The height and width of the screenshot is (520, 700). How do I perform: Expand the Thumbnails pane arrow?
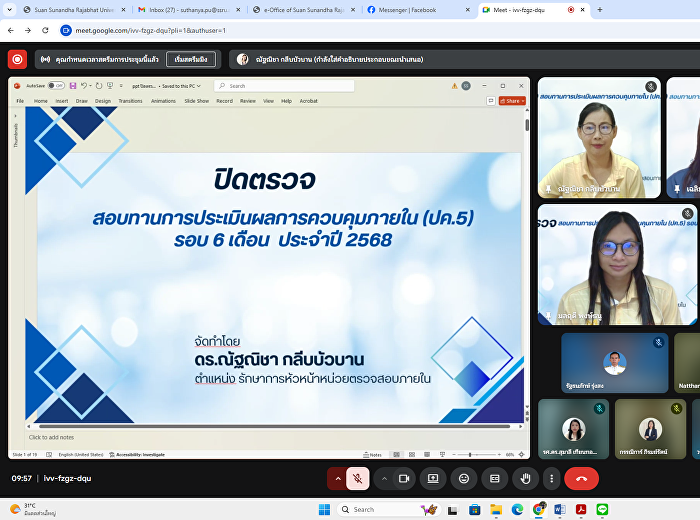(16, 116)
